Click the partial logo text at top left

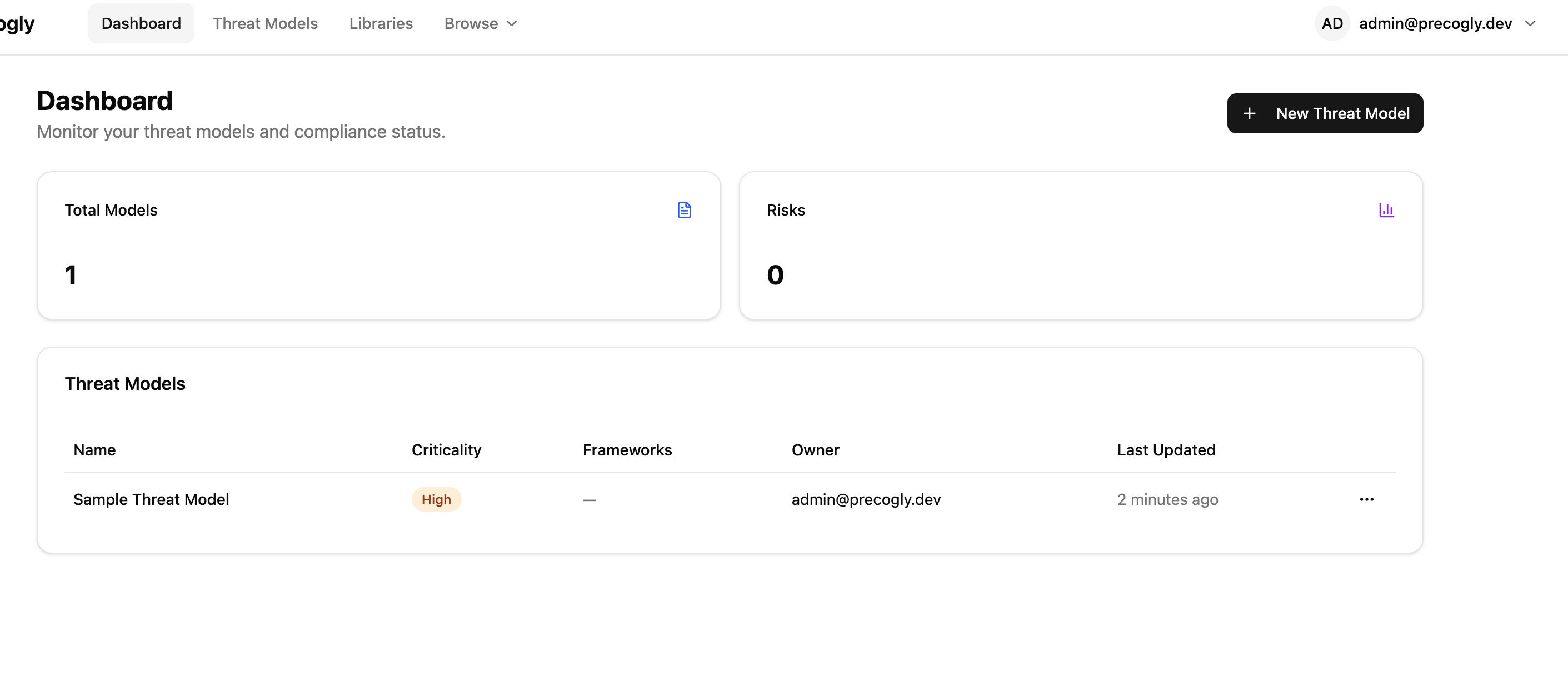[17, 23]
